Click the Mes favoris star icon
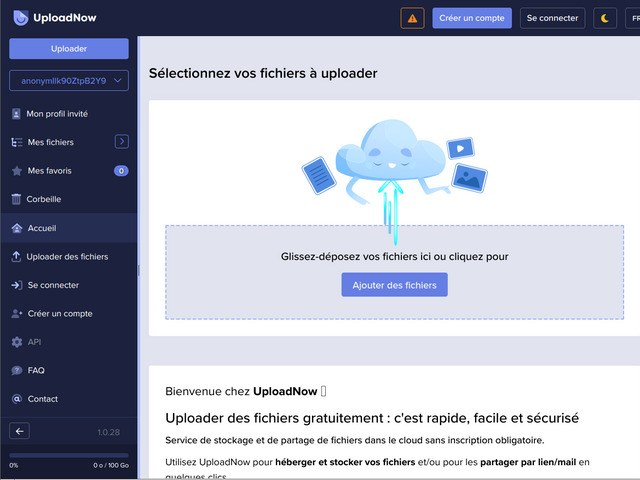This screenshot has height=480, width=640. point(17,171)
